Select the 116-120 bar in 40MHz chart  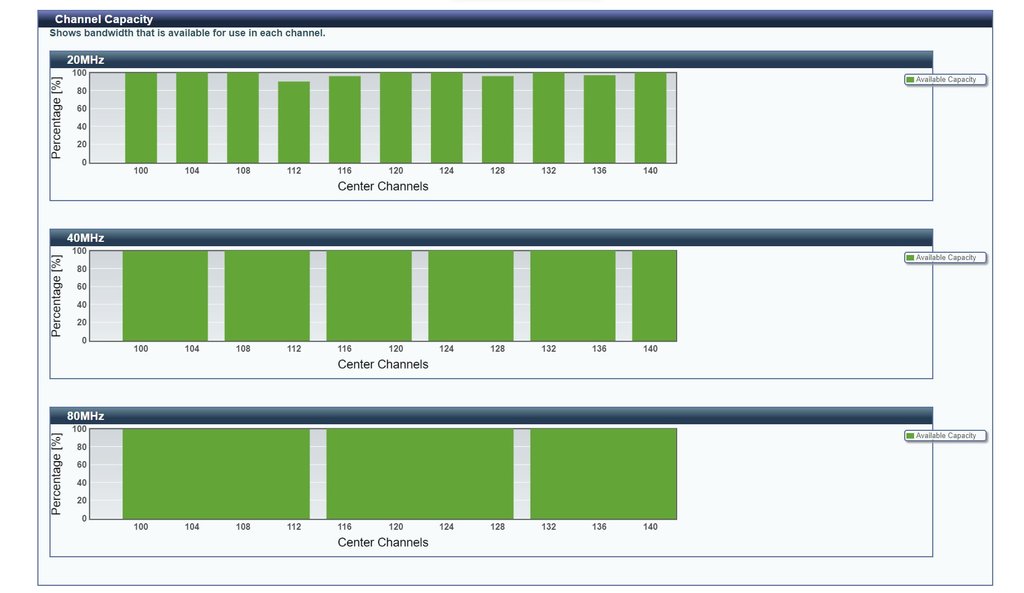(369, 296)
